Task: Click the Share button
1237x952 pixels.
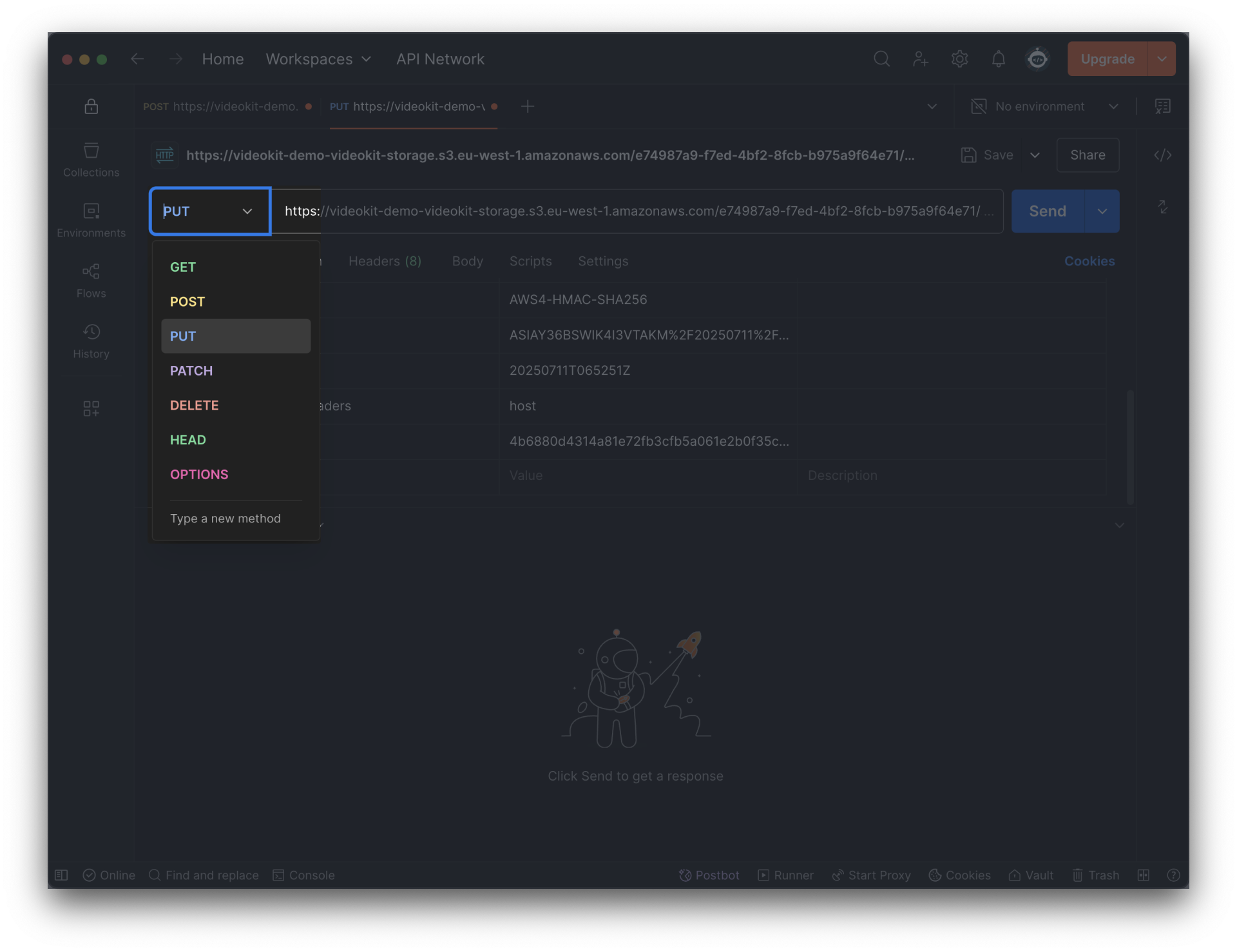Action: pos(1088,155)
